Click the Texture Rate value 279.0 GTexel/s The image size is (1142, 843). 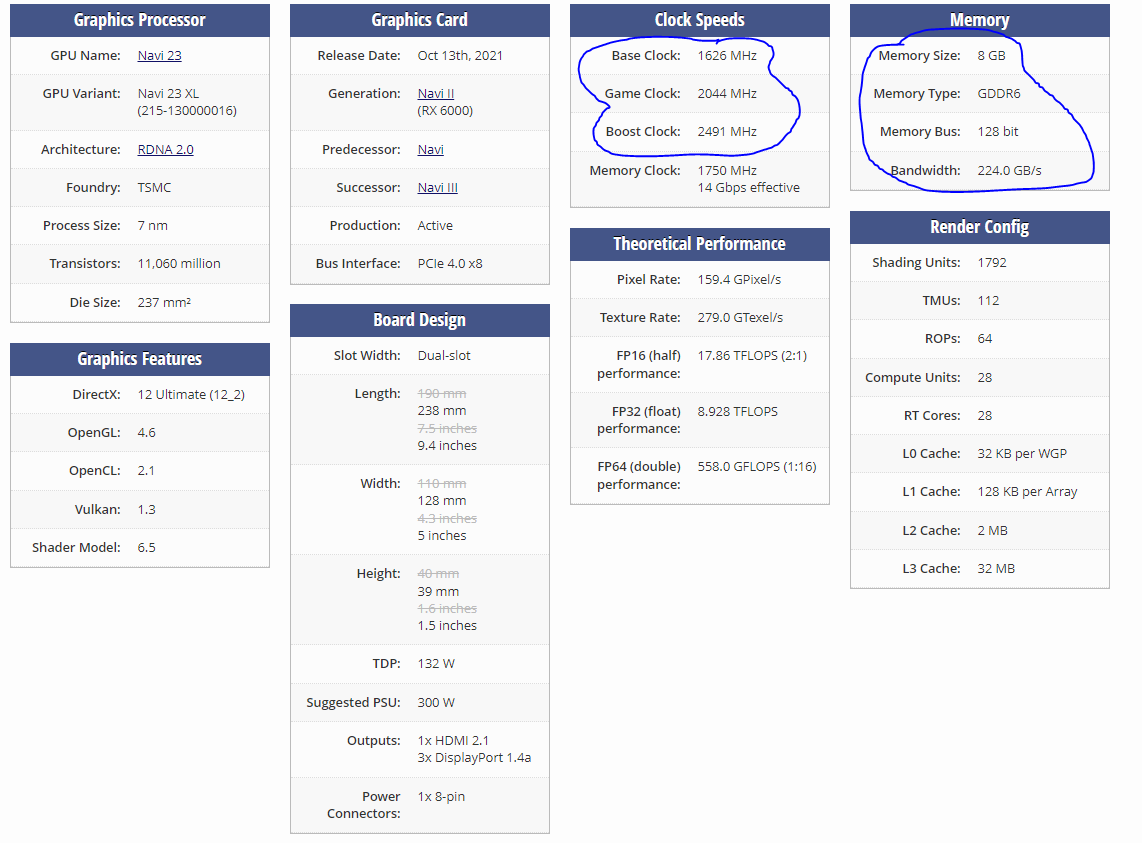pyautogui.click(x=740, y=317)
